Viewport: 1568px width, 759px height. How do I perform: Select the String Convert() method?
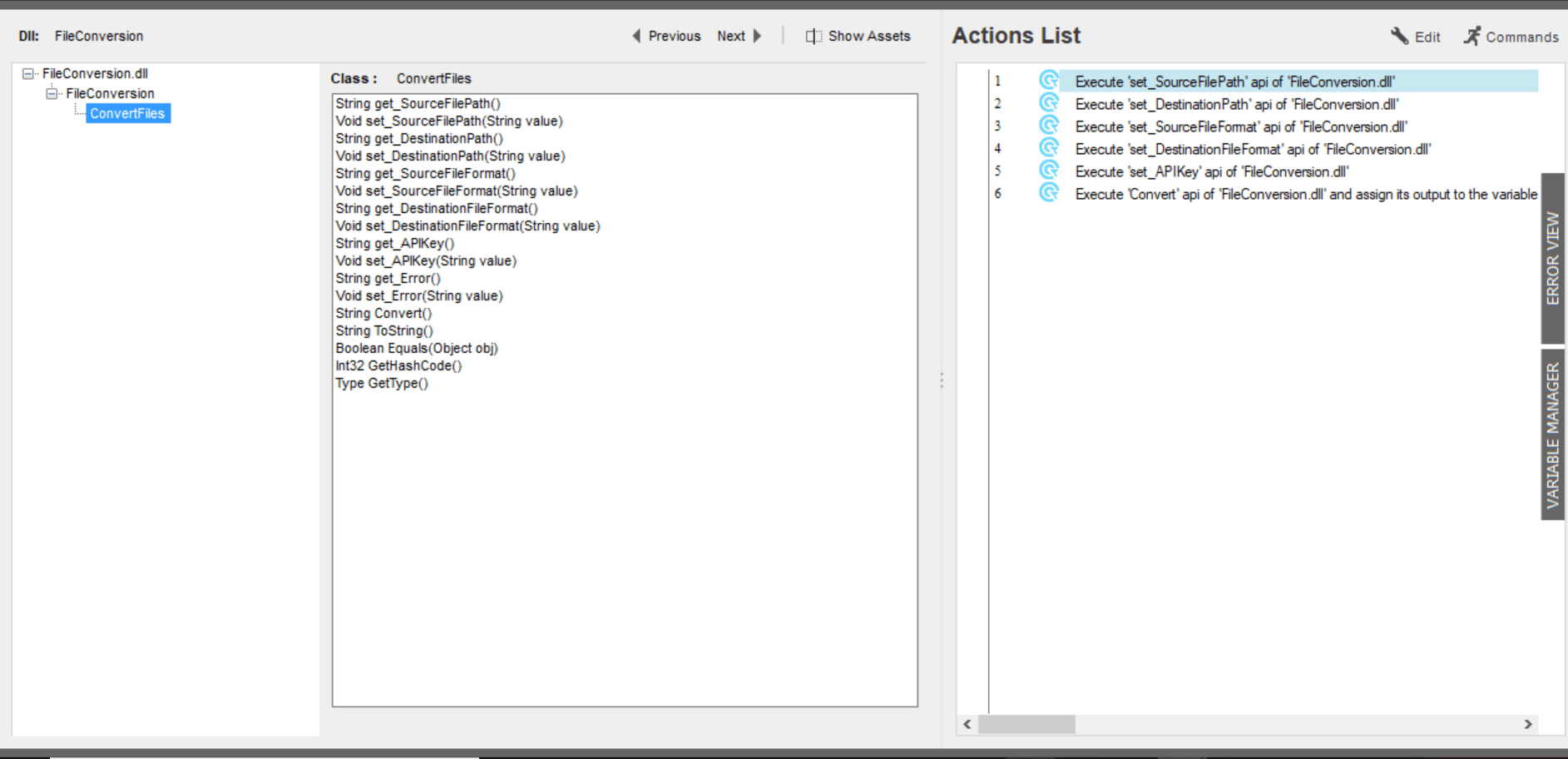pyautogui.click(x=383, y=313)
